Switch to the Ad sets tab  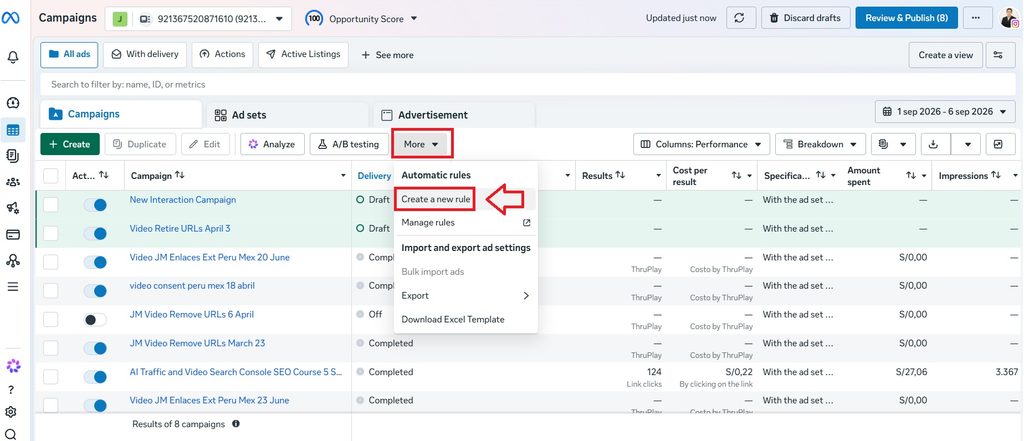286,115
